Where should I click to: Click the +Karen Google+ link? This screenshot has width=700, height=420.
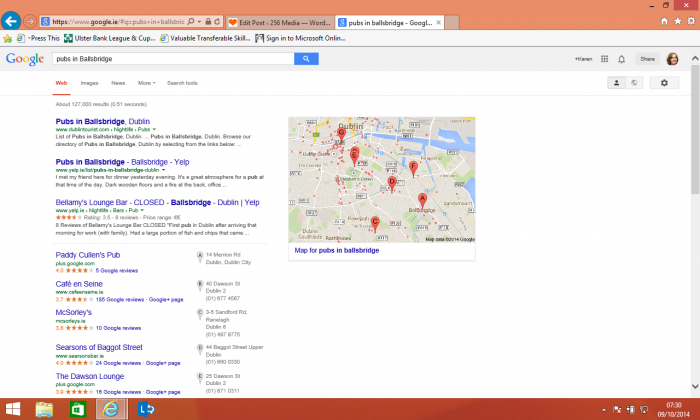pyautogui.click(x=583, y=59)
